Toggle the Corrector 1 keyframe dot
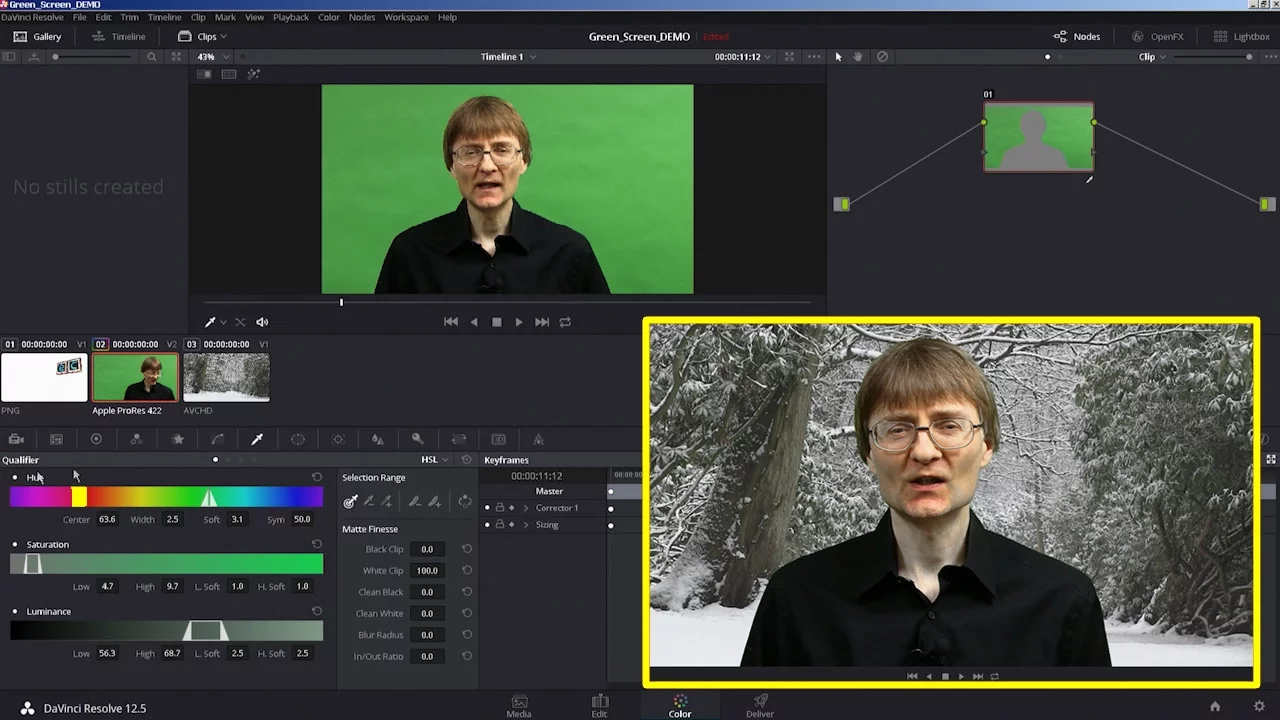This screenshot has width=1280, height=720. coord(487,508)
